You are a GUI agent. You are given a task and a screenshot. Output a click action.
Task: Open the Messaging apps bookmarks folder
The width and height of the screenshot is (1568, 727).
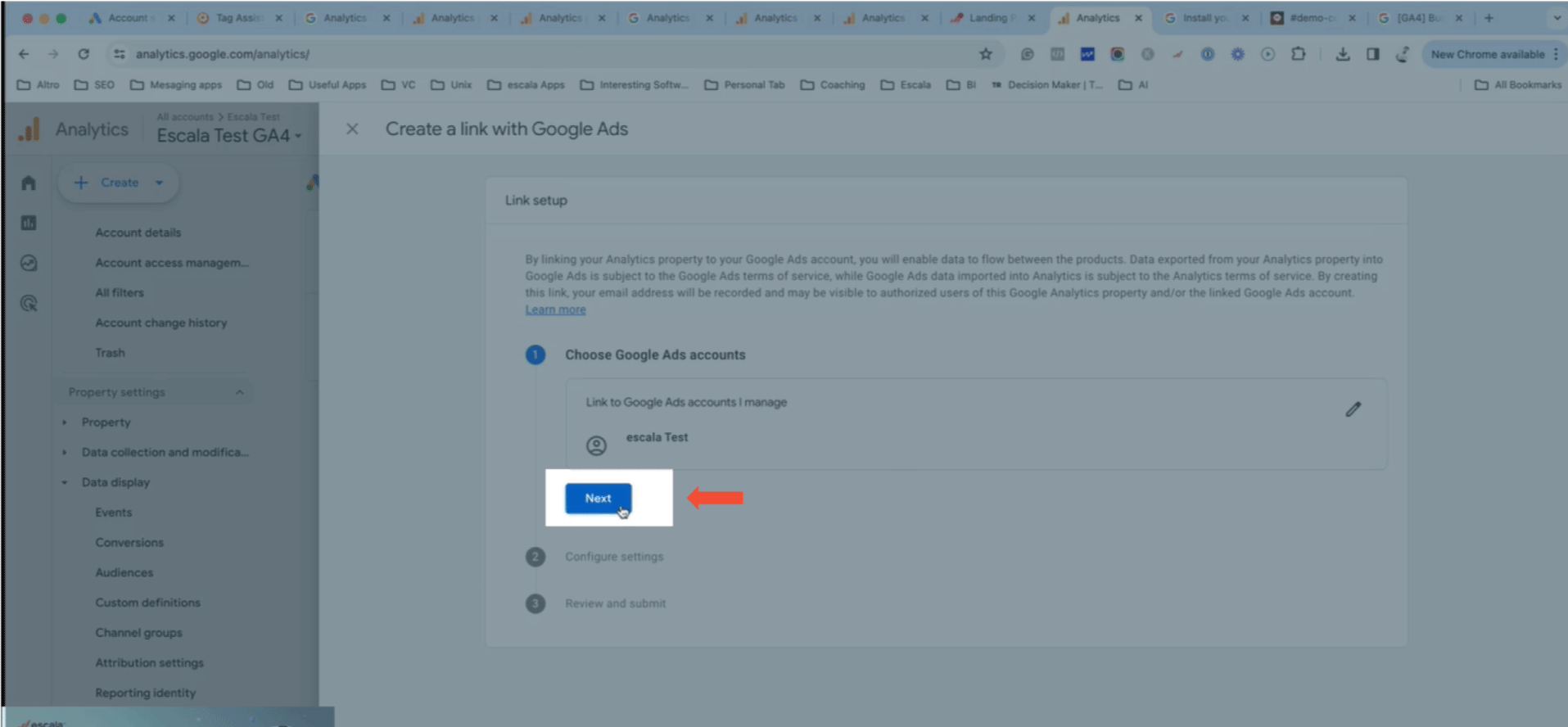point(176,84)
